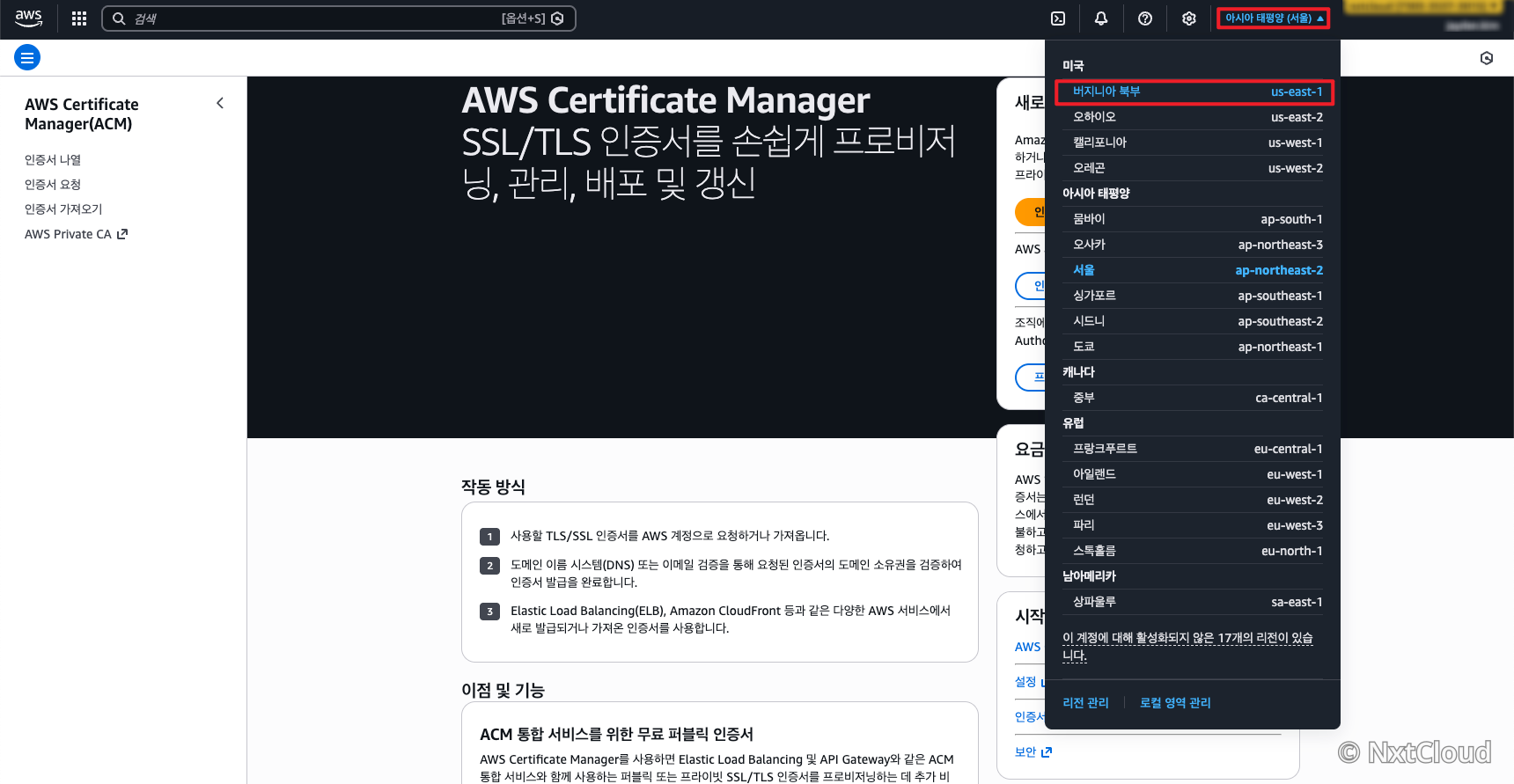Screen dimensions: 1514x784
Task: Open CloudShell terminal icon
Action: 1058,18
